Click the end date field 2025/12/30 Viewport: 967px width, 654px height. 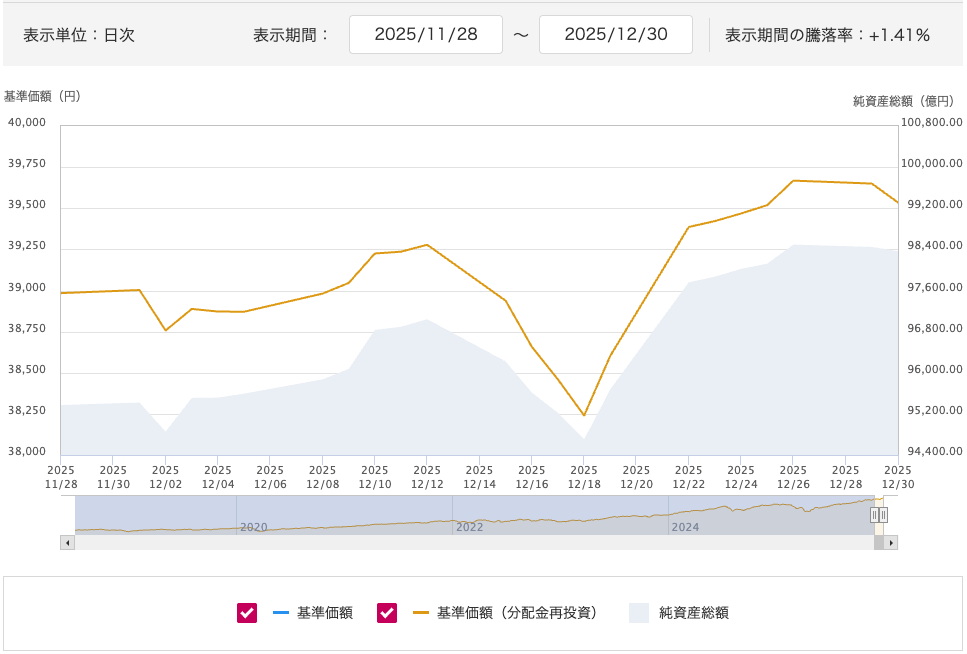(615, 34)
